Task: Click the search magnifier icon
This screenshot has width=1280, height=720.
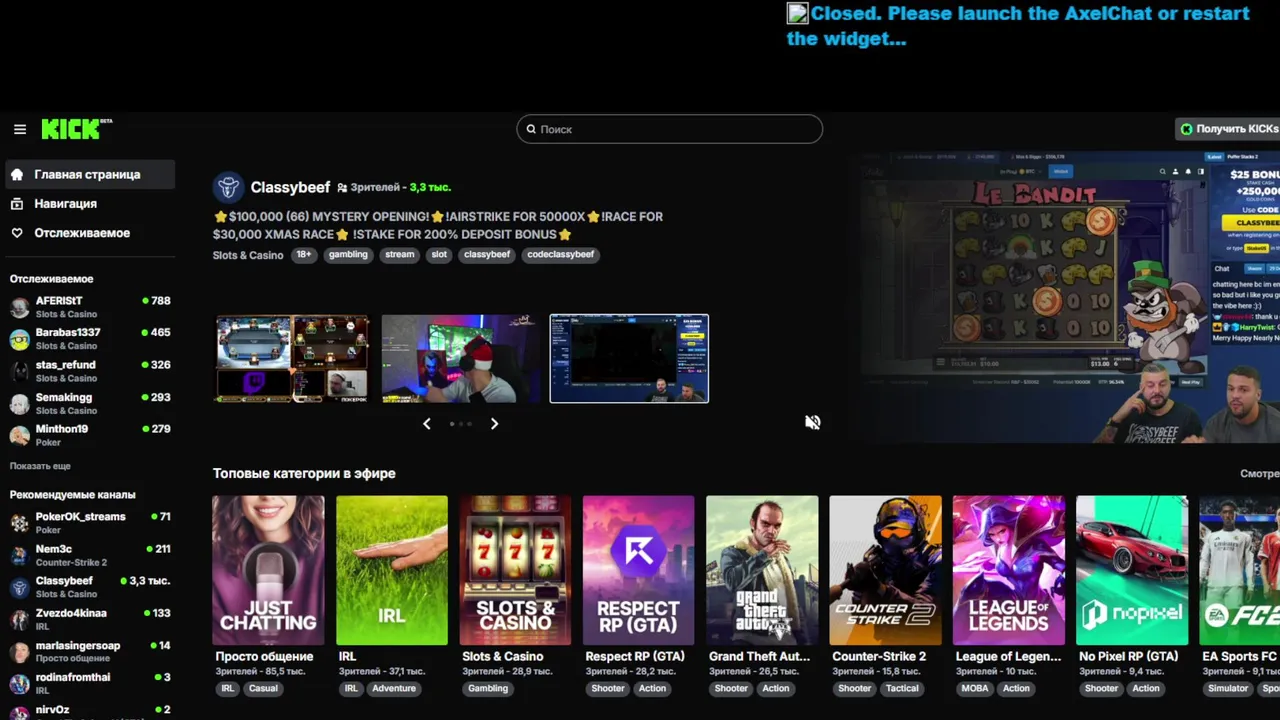Action: click(x=531, y=129)
